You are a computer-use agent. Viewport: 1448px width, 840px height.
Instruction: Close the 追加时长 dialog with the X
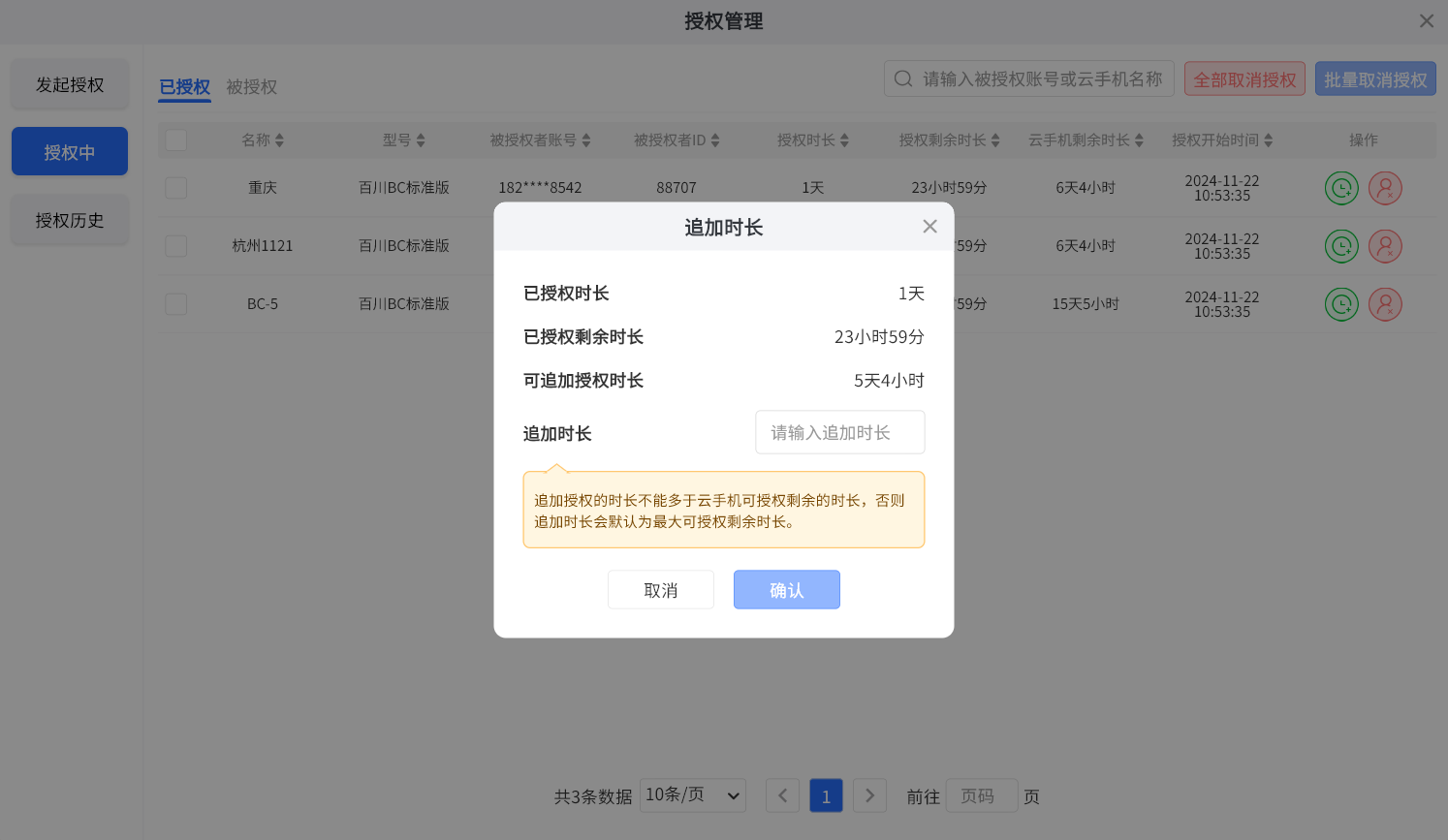(929, 226)
